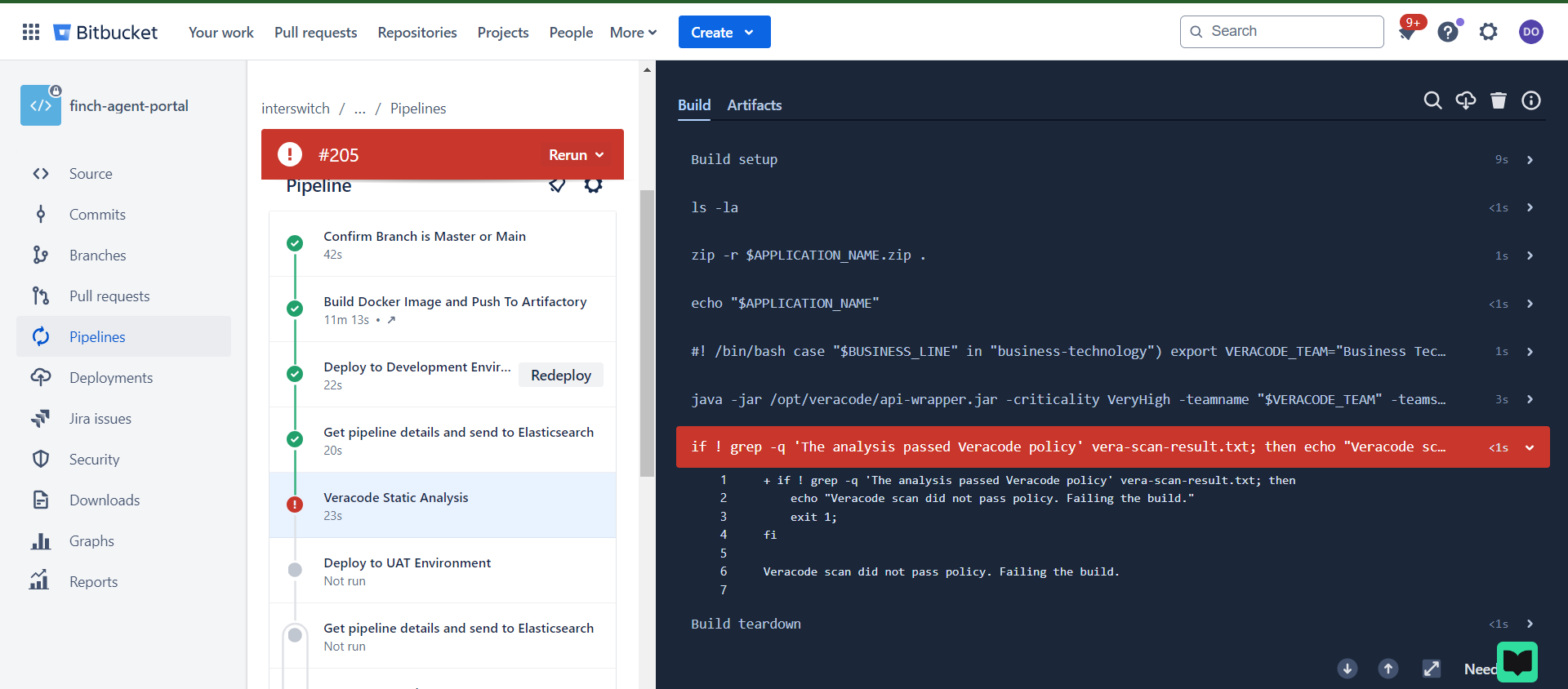Expand the Build setup log section
Image resolution: width=1568 pixels, height=689 pixels.
[x=1530, y=160]
